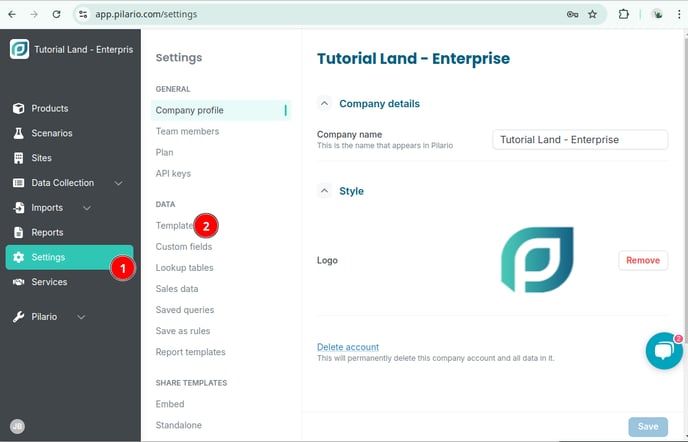
Task: Open API keys settings
Action: (x=173, y=173)
